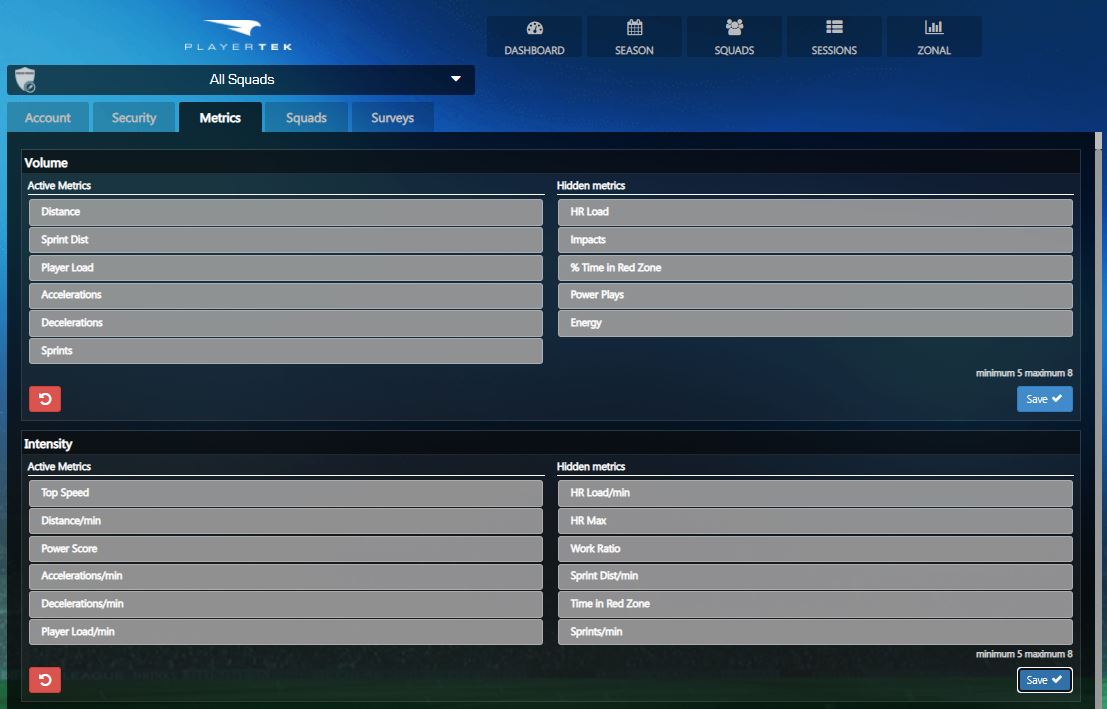Screen dimensions: 1107x709
Task: Save the Volume metrics selection
Action: (x=1044, y=399)
